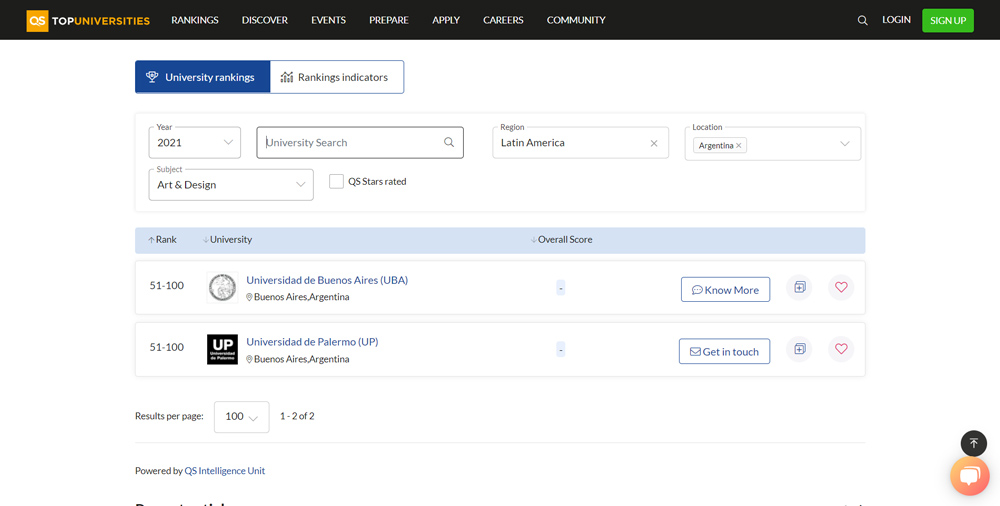Open the Subject Art & Design dropdown
Screen dimensions: 1000x506
(x=231, y=184)
